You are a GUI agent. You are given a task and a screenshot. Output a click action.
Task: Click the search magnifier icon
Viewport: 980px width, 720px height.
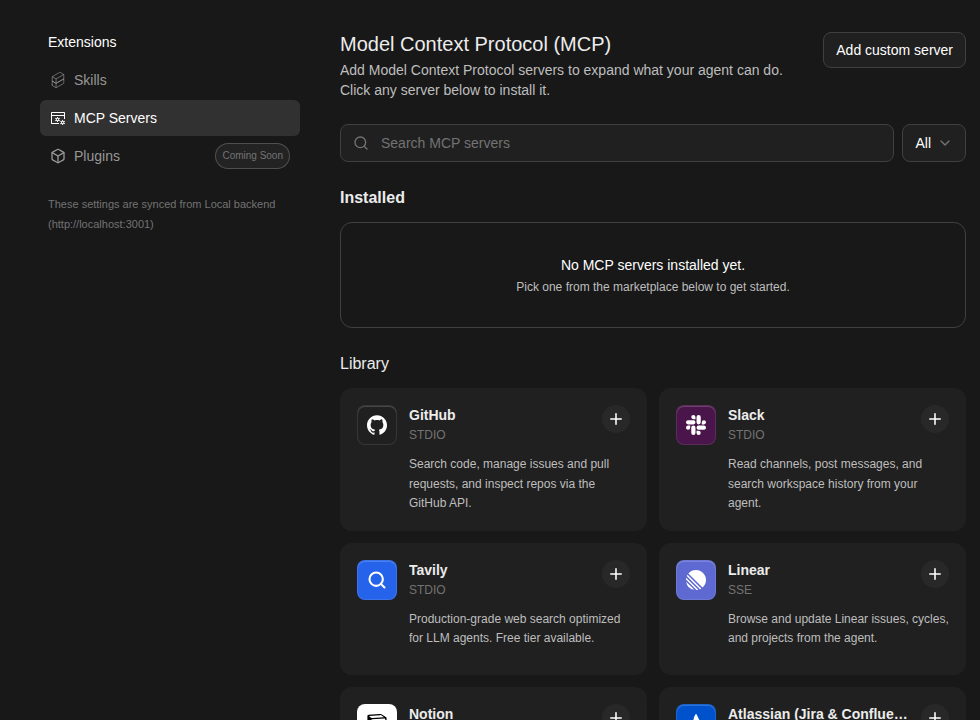tap(361, 143)
